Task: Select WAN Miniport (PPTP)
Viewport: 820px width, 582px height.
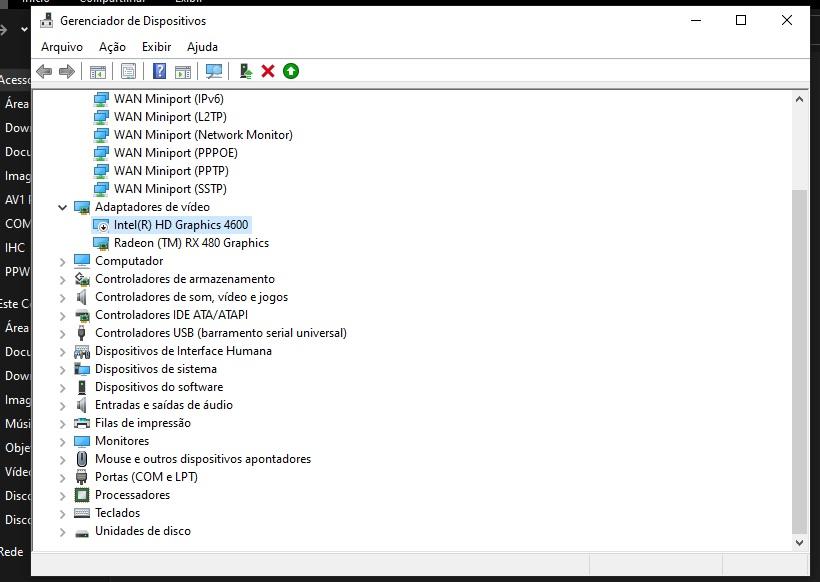Action: click(171, 171)
